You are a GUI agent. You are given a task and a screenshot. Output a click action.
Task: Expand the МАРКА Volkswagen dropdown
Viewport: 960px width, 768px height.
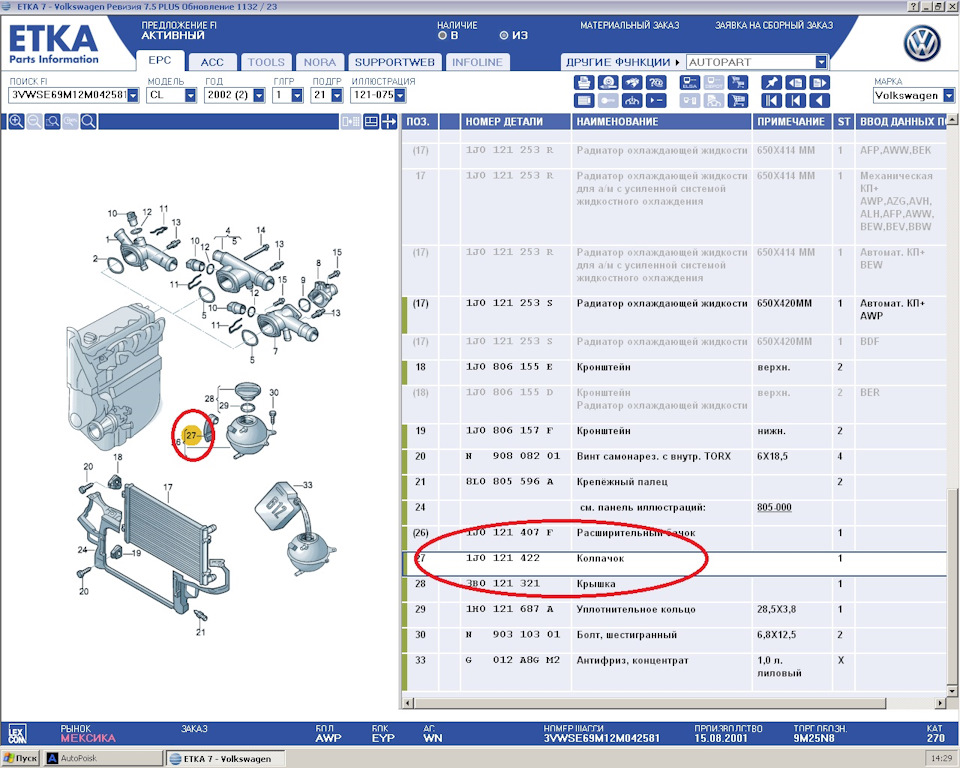(x=948, y=96)
